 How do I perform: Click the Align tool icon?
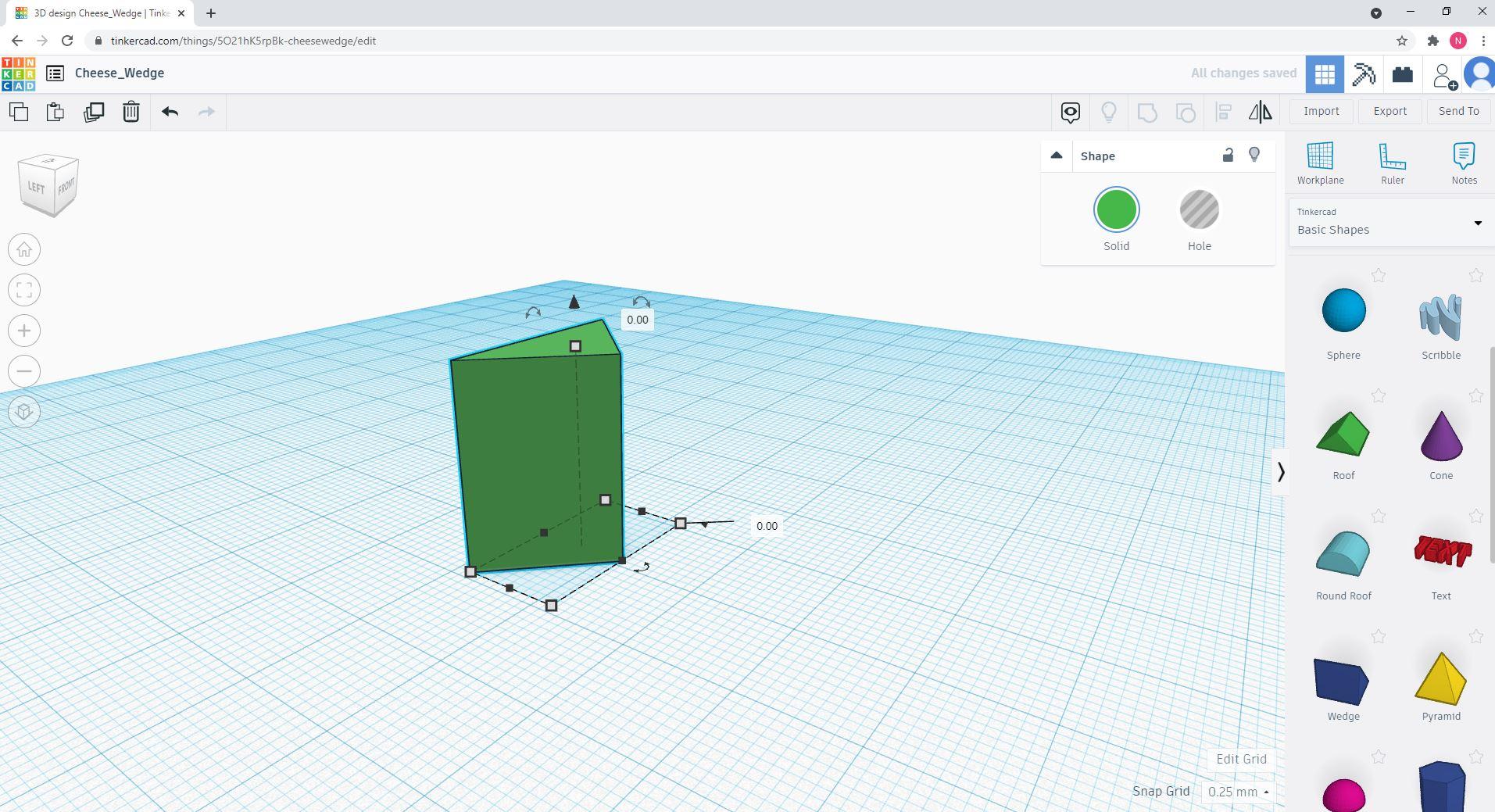click(x=1224, y=112)
